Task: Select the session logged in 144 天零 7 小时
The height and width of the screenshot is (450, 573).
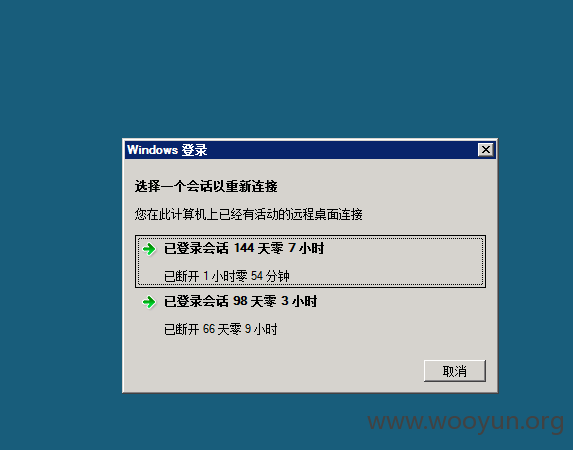Action: click(310, 261)
